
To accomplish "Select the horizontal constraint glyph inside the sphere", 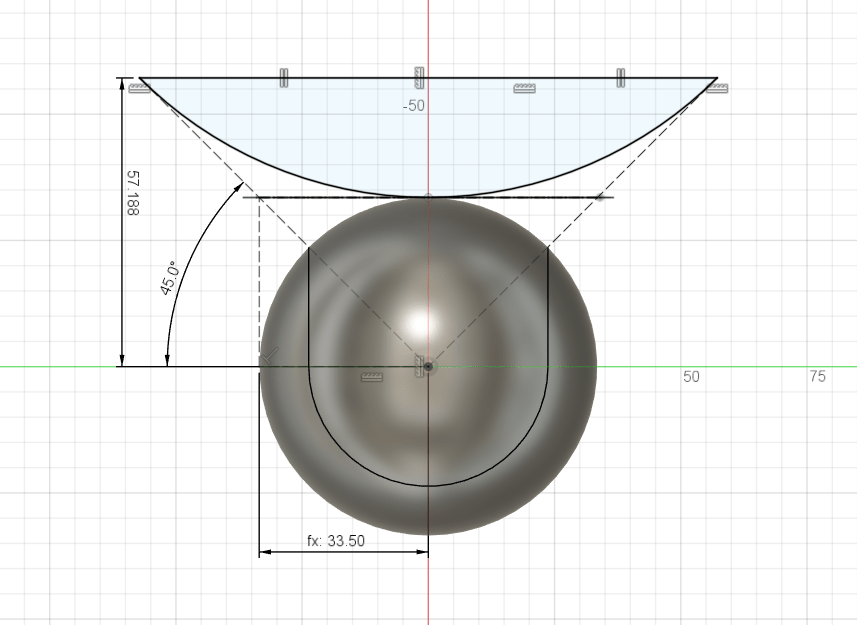I will (x=372, y=377).
